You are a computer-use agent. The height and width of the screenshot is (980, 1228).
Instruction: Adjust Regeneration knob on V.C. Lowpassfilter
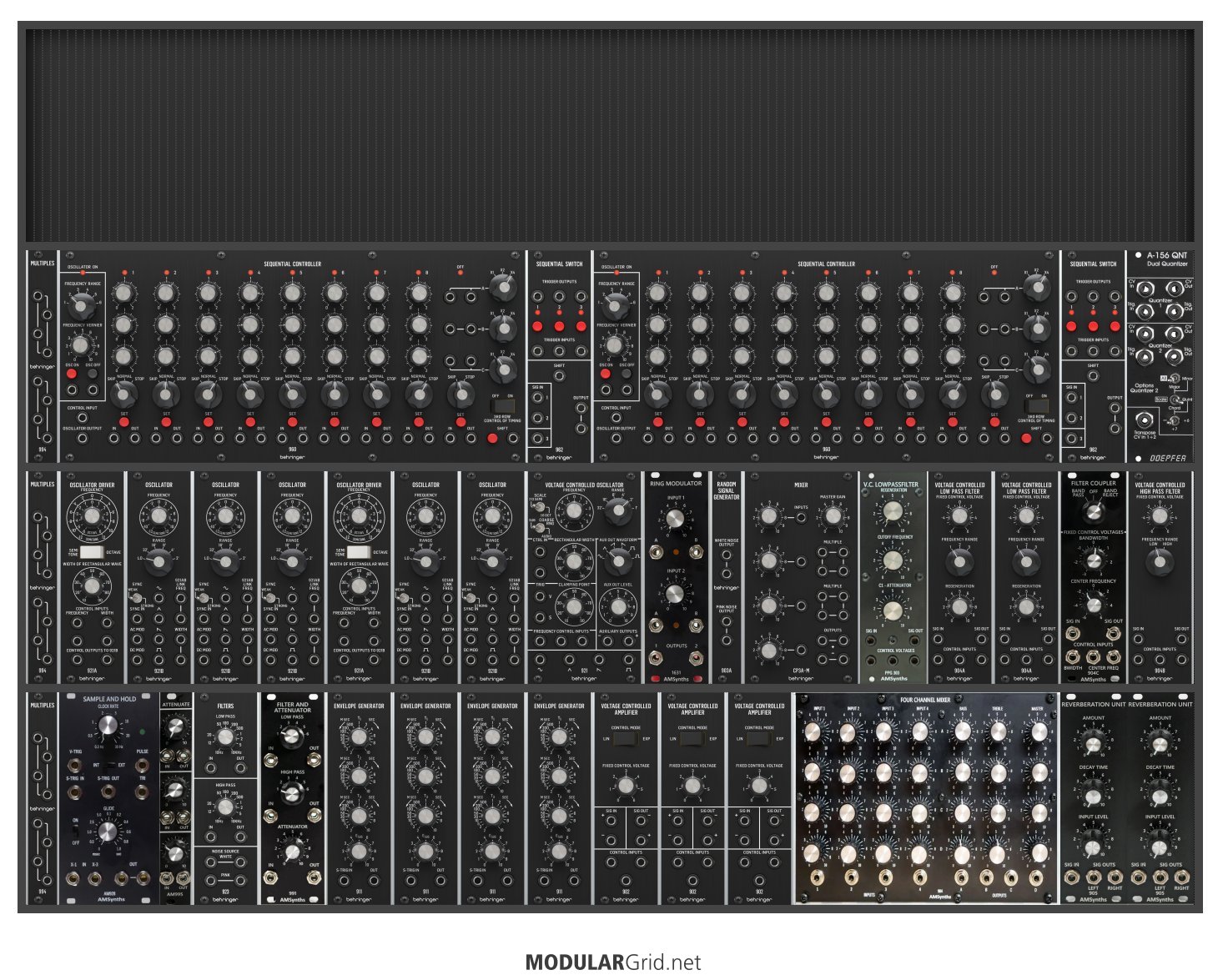tap(893, 511)
